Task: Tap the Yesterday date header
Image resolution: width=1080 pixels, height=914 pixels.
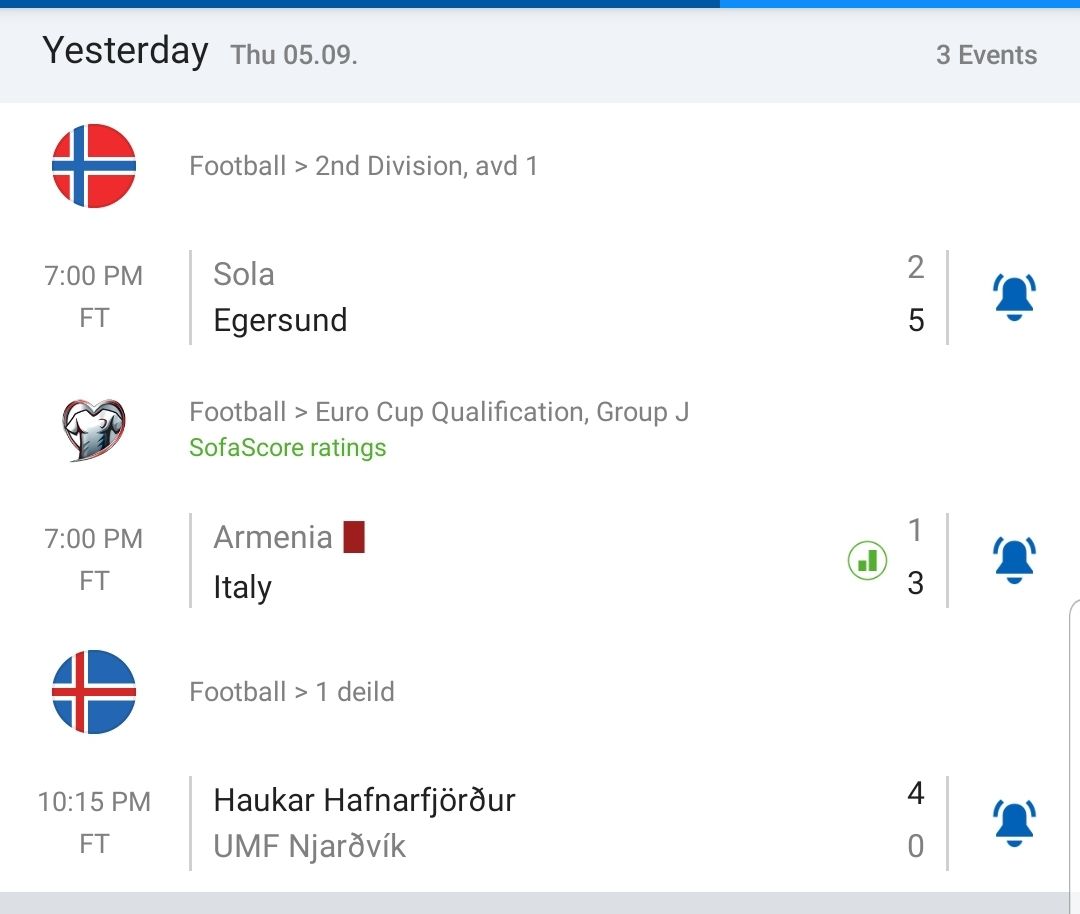Action: (x=125, y=51)
